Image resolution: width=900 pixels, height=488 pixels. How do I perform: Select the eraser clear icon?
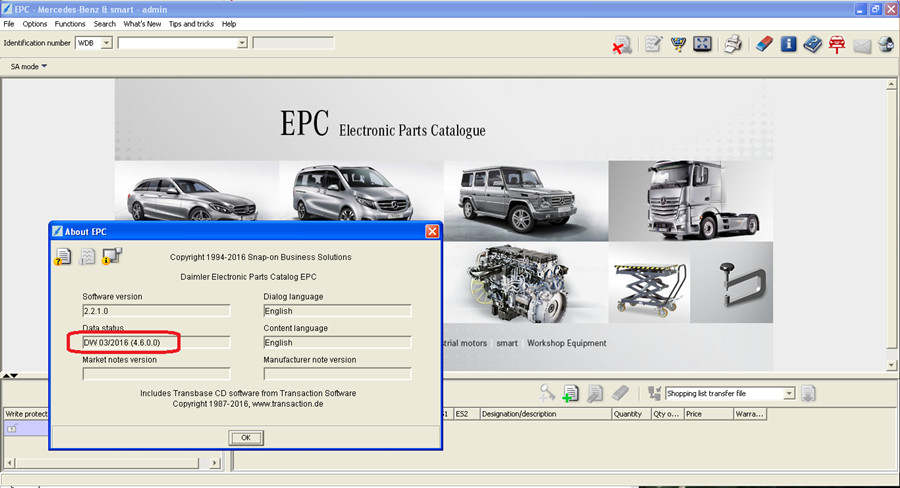pos(764,44)
